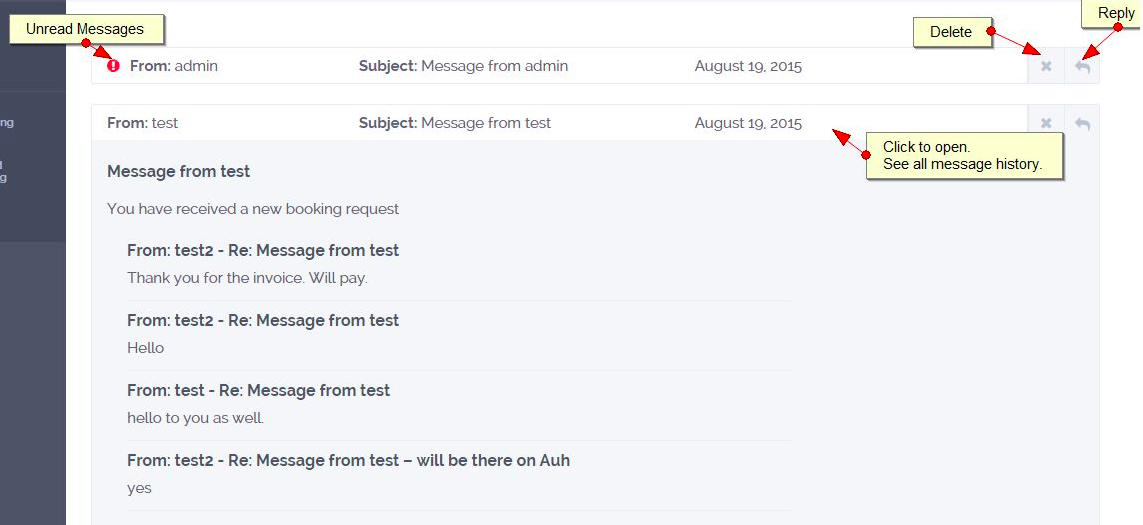The image size is (1143, 525).
Task: Click the red unread message alert icon
Action: pyautogui.click(x=113, y=66)
